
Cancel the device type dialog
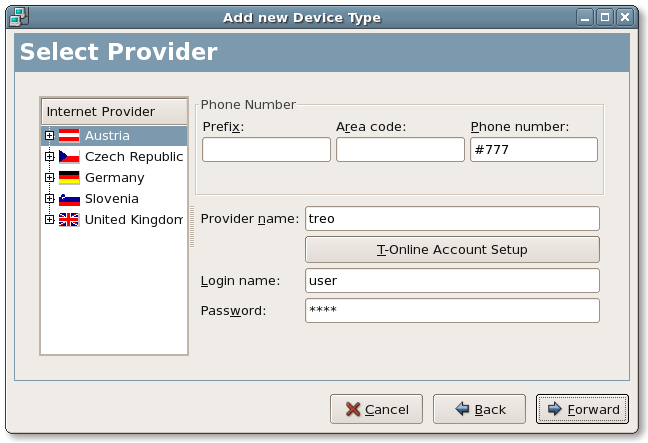[x=376, y=409]
